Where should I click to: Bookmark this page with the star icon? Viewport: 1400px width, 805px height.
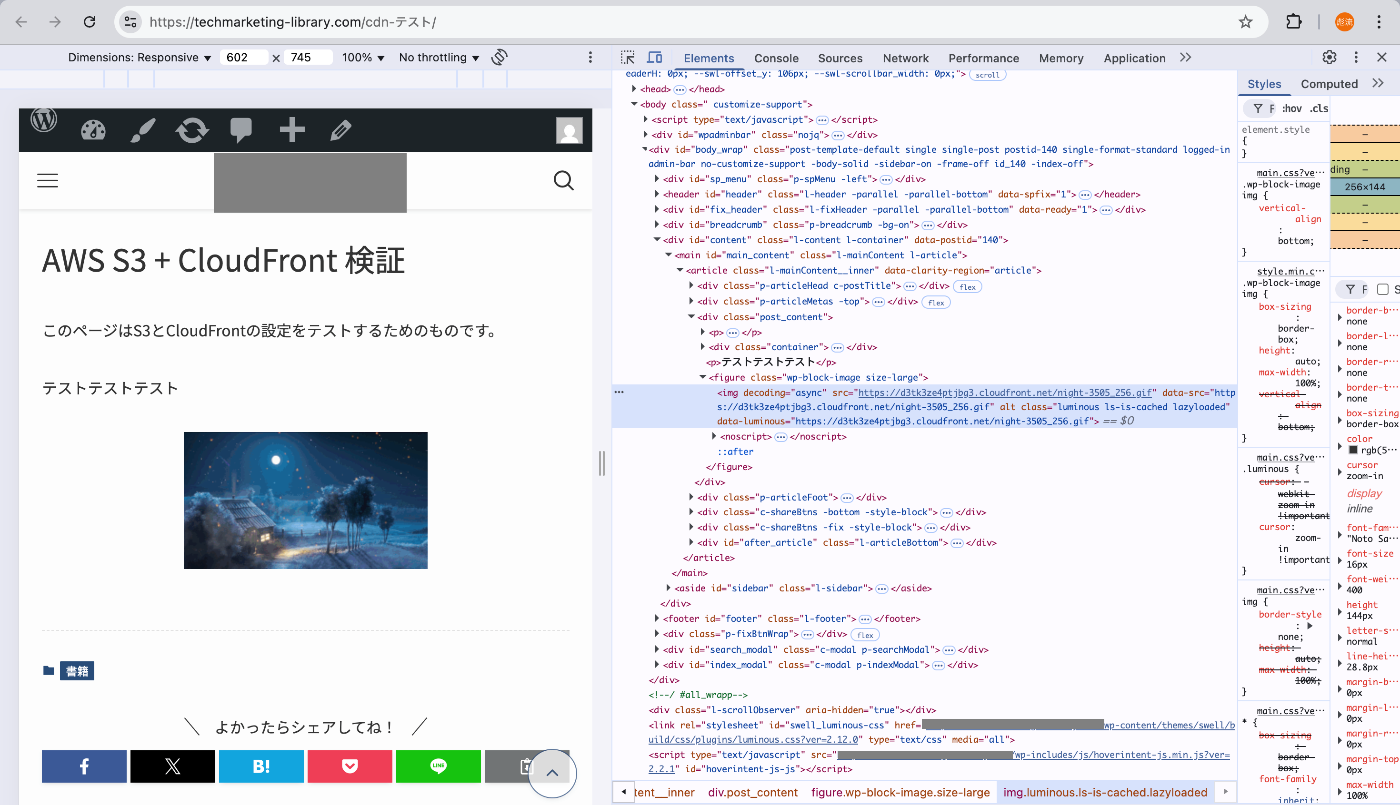click(x=1245, y=22)
